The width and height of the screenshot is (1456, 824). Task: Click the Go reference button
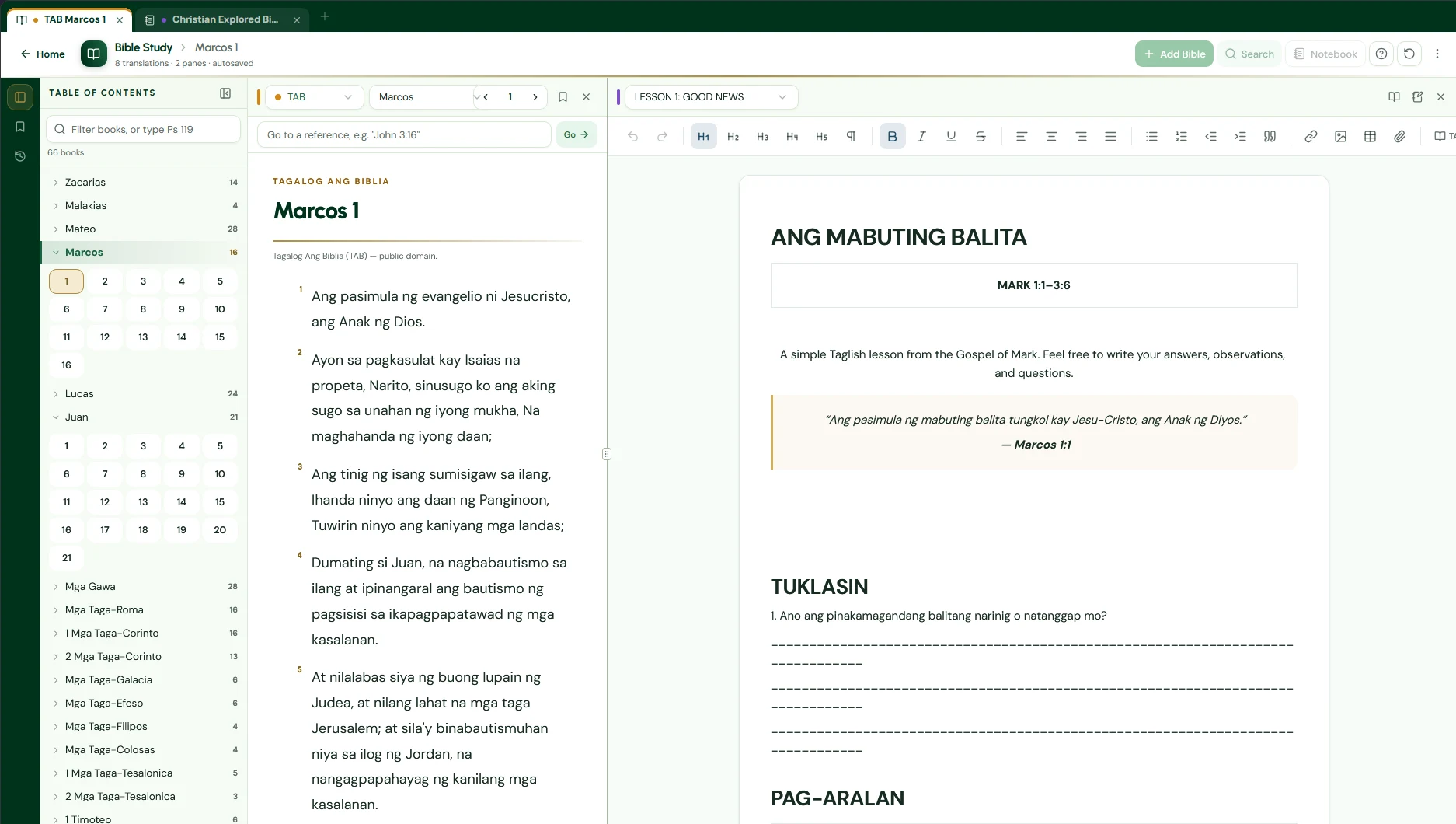[576, 134]
